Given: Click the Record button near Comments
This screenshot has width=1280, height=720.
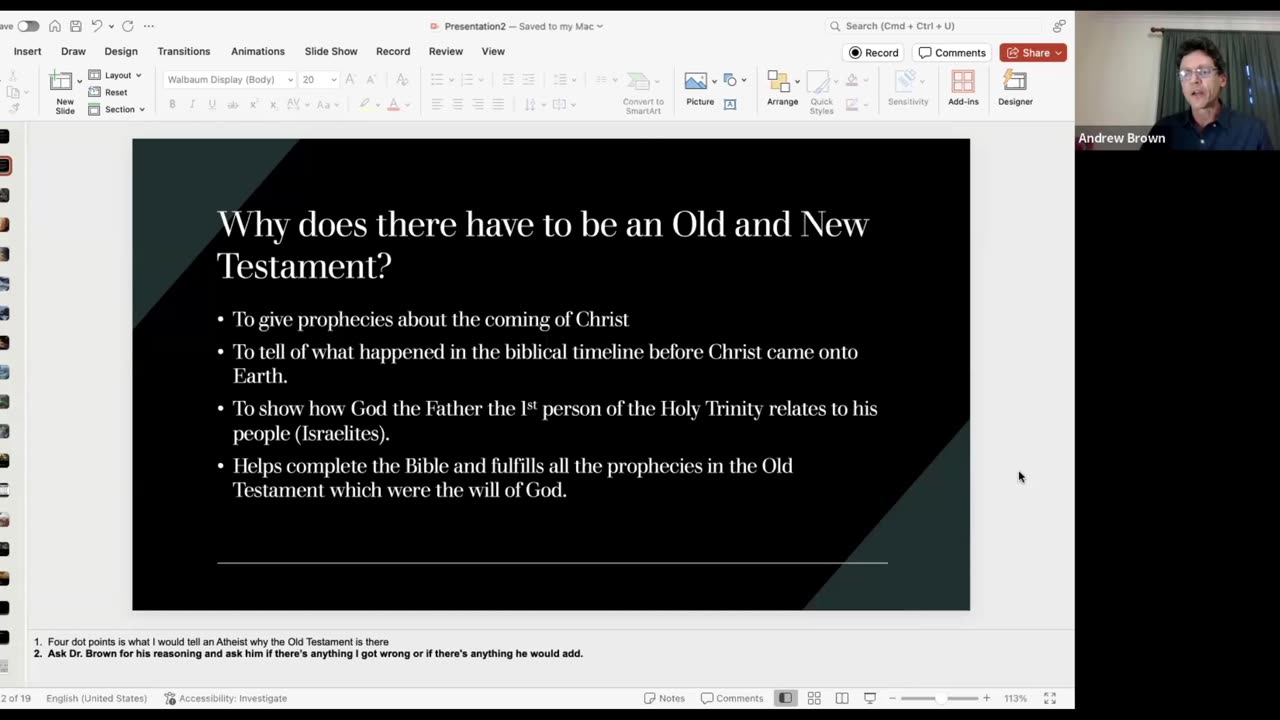Looking at the screenshot, I should [x=875, y=53].
